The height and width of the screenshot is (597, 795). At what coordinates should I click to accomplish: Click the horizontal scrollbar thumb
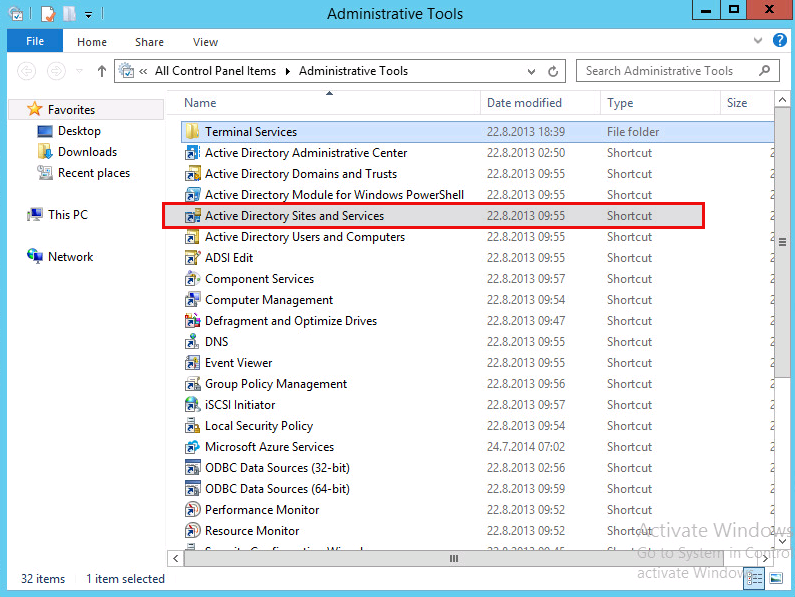tap(453, 558)
